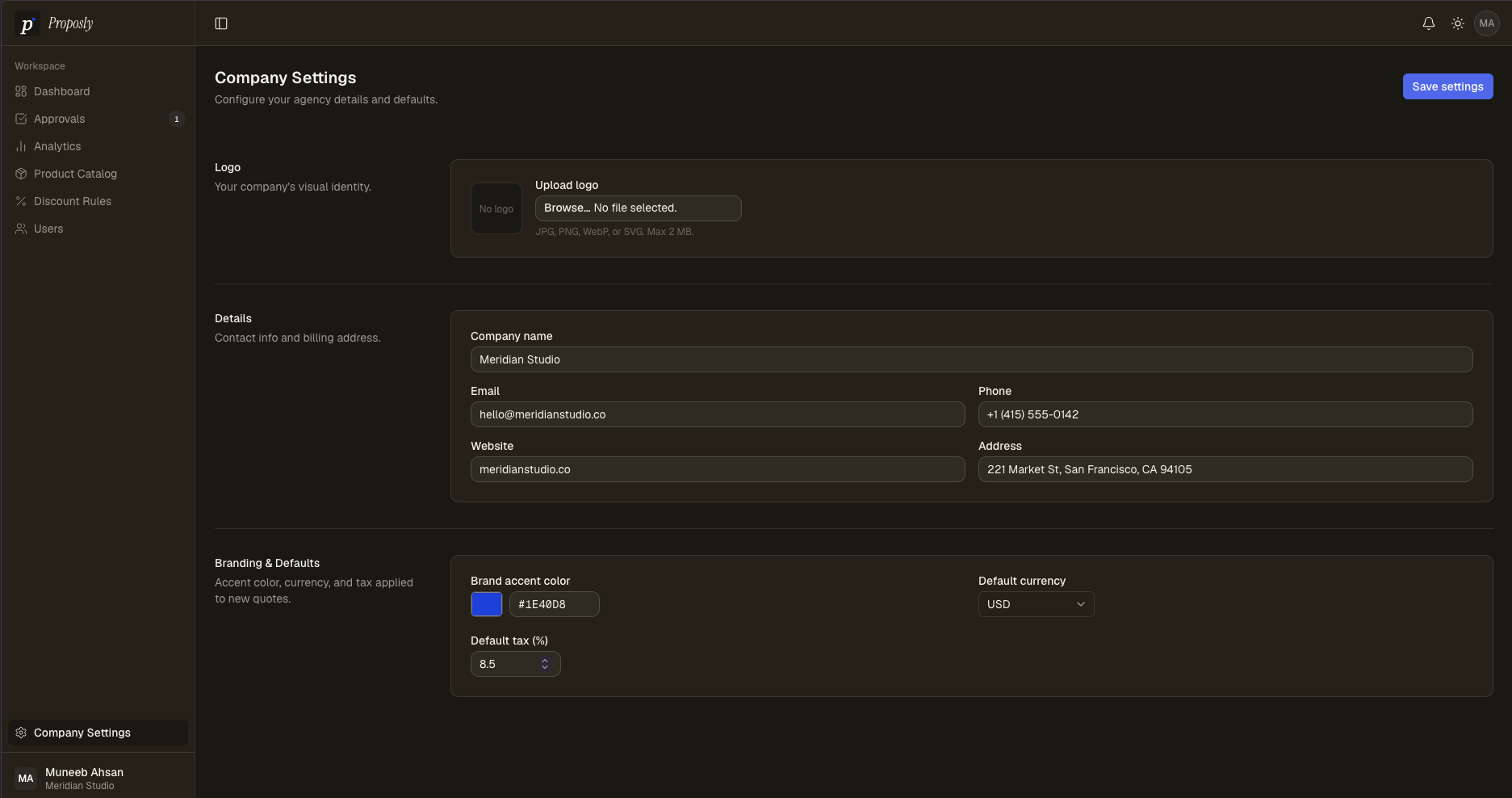Click the MA avatar in sidebar footer
The width and height of the screenshot is (1512, 798).
(x=26, y=779)
